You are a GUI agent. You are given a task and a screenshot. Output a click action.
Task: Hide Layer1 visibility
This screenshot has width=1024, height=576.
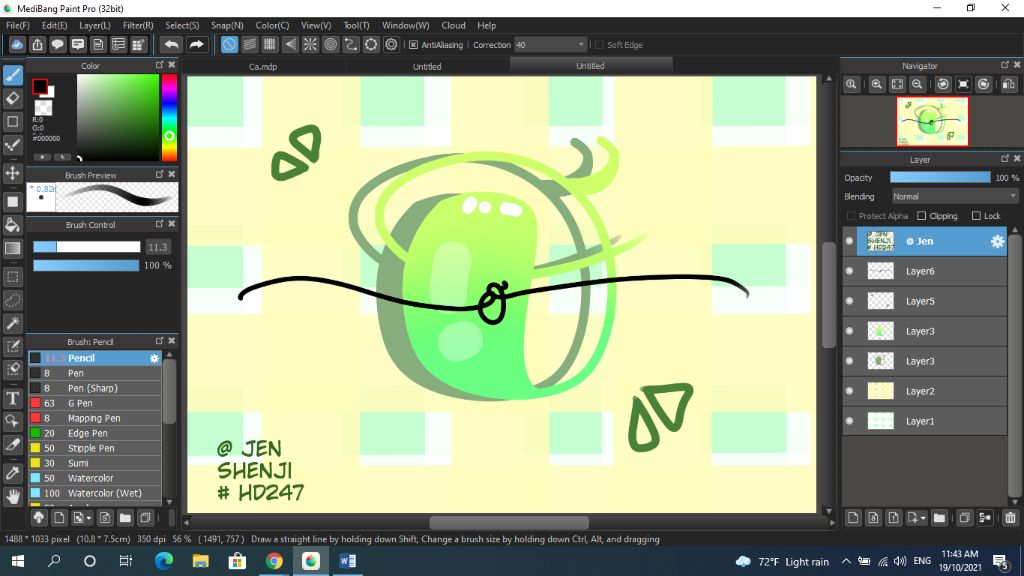pos(850,421)
